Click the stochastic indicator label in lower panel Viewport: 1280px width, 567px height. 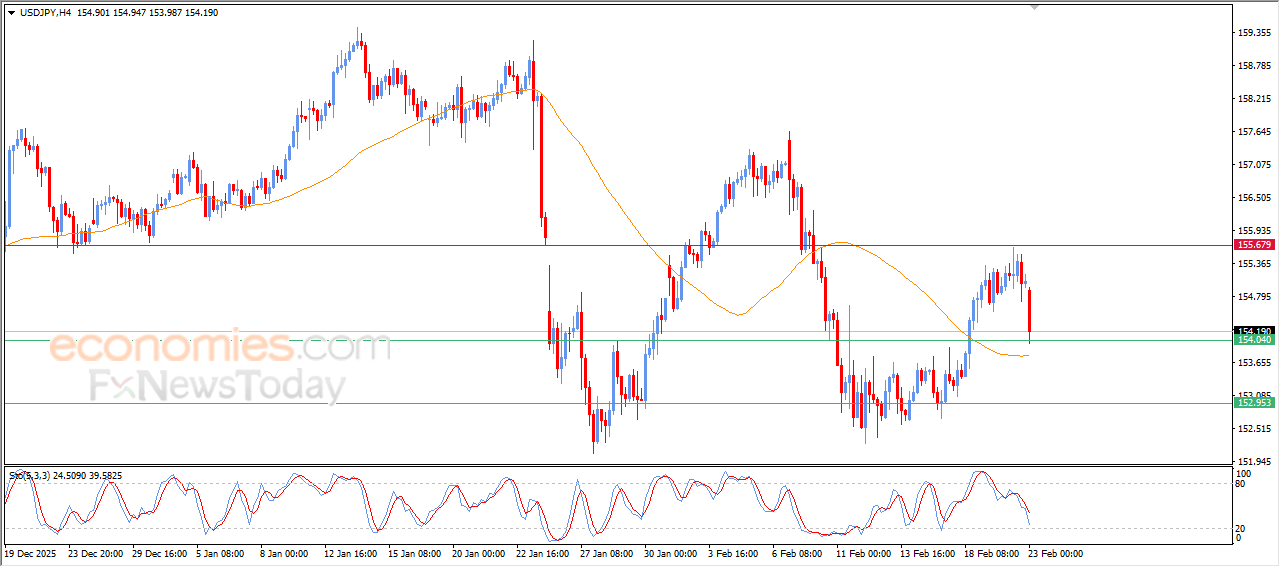(63, 476)
